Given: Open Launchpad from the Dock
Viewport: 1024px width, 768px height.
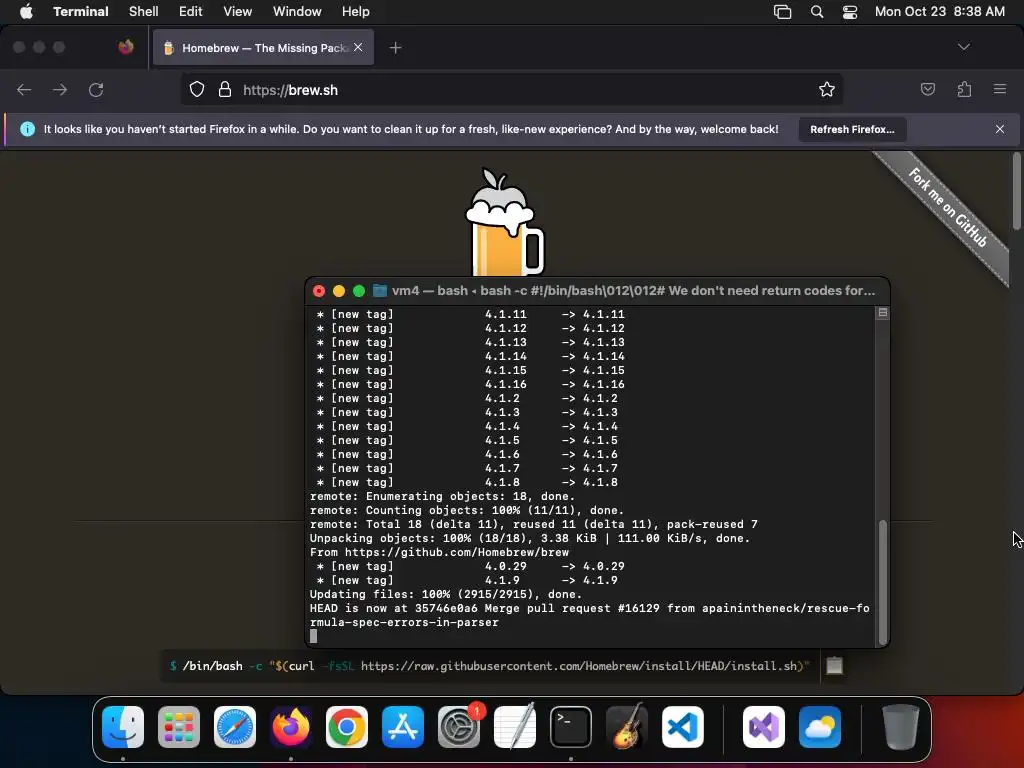Looking at the screenshot, I should [179, 727].
